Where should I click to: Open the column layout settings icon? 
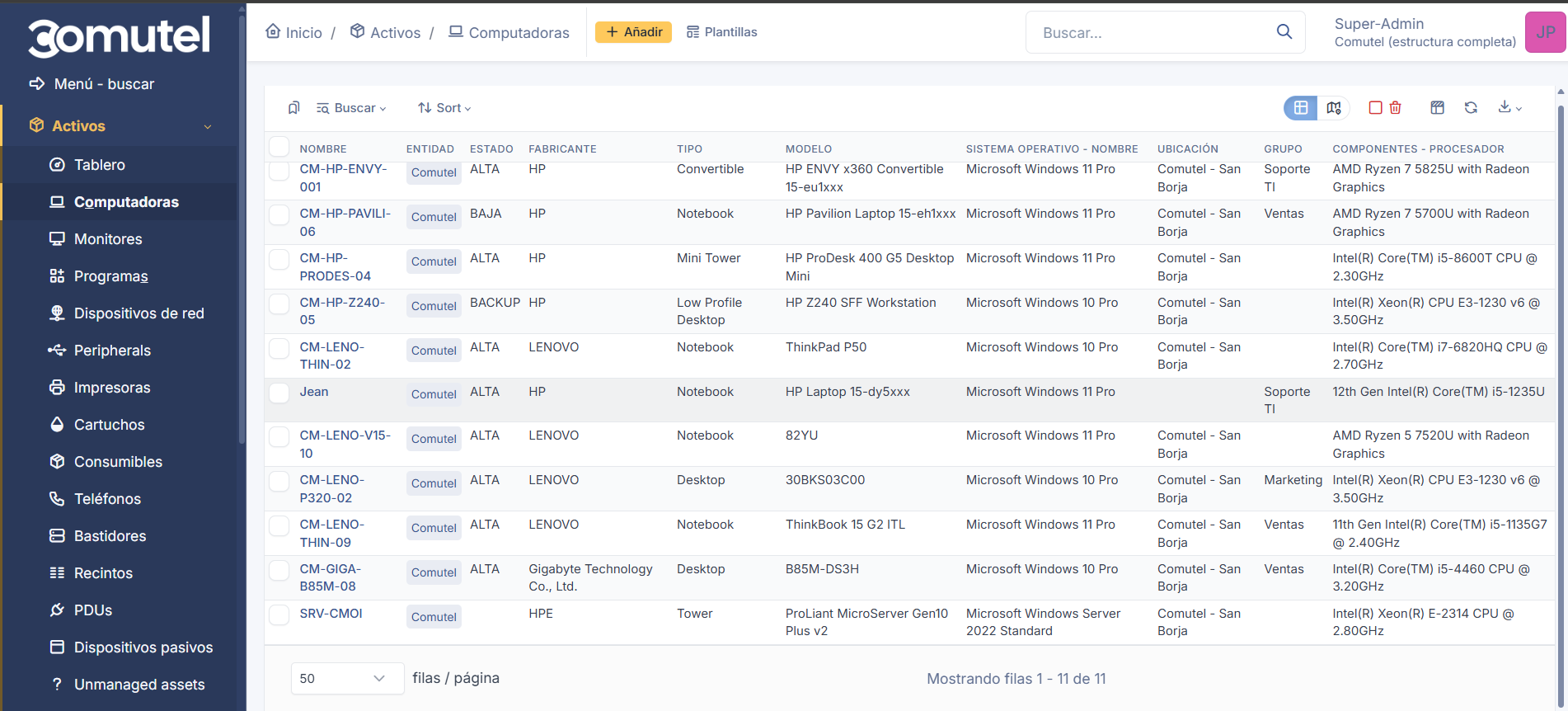click(1437, 108)
